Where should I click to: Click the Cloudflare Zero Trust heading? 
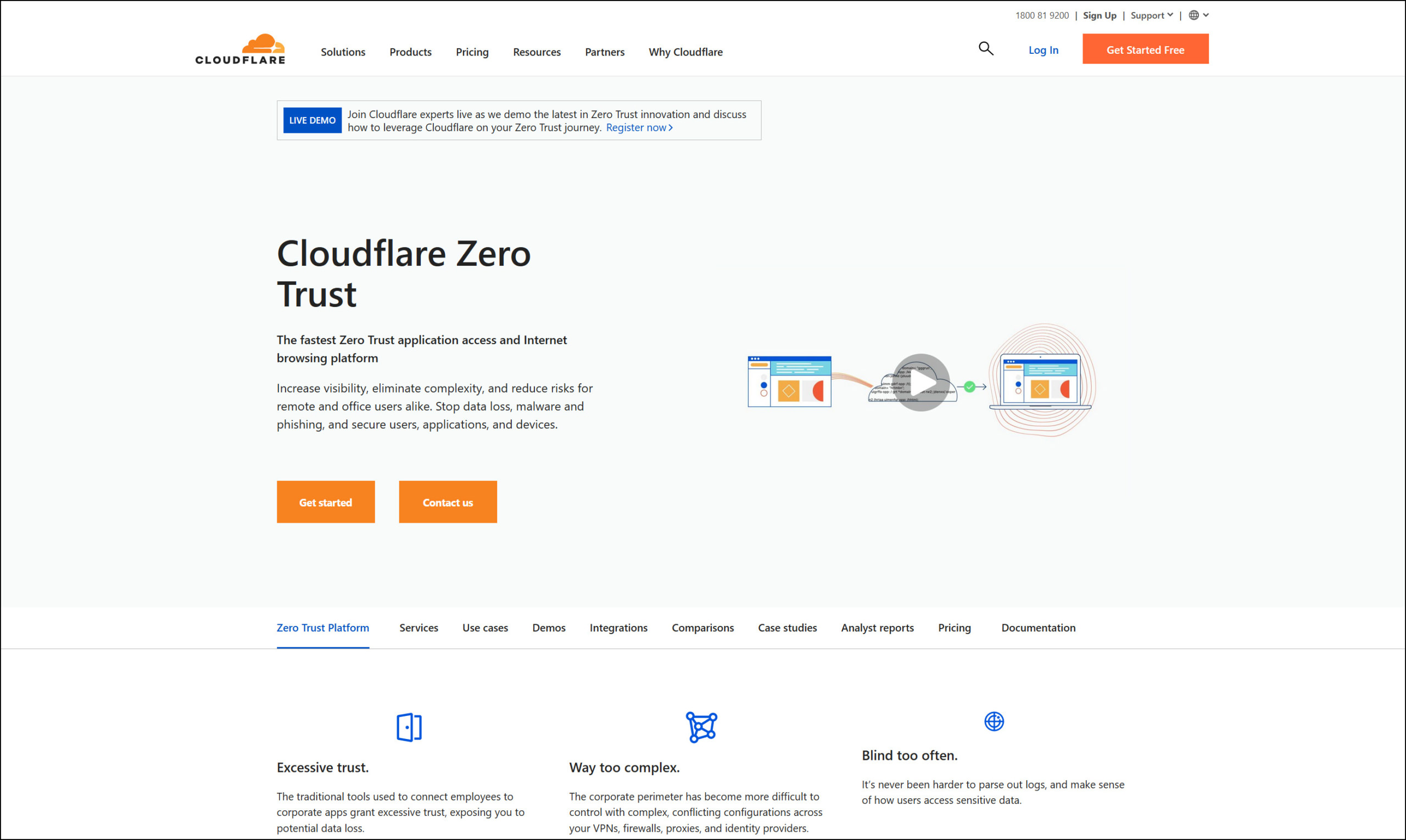click(x=404, y=273)
